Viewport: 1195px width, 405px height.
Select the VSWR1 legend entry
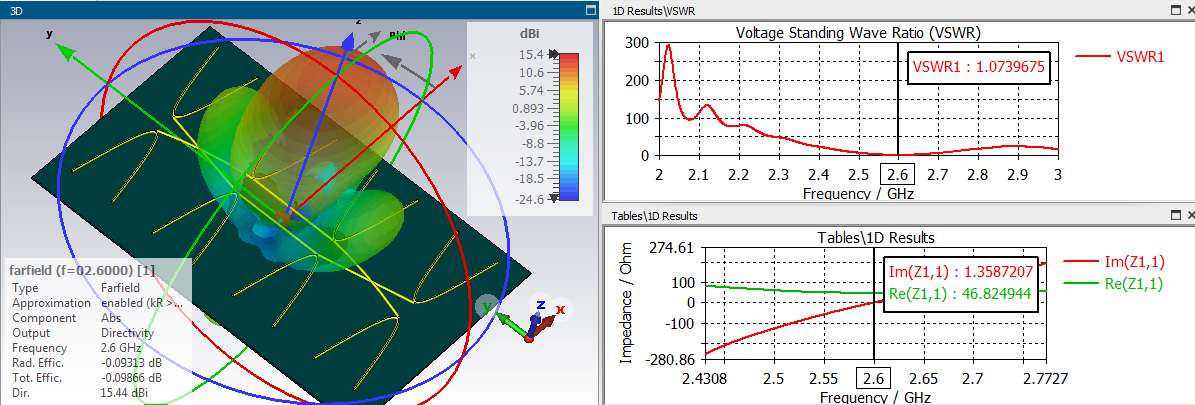coord(1119,56)
